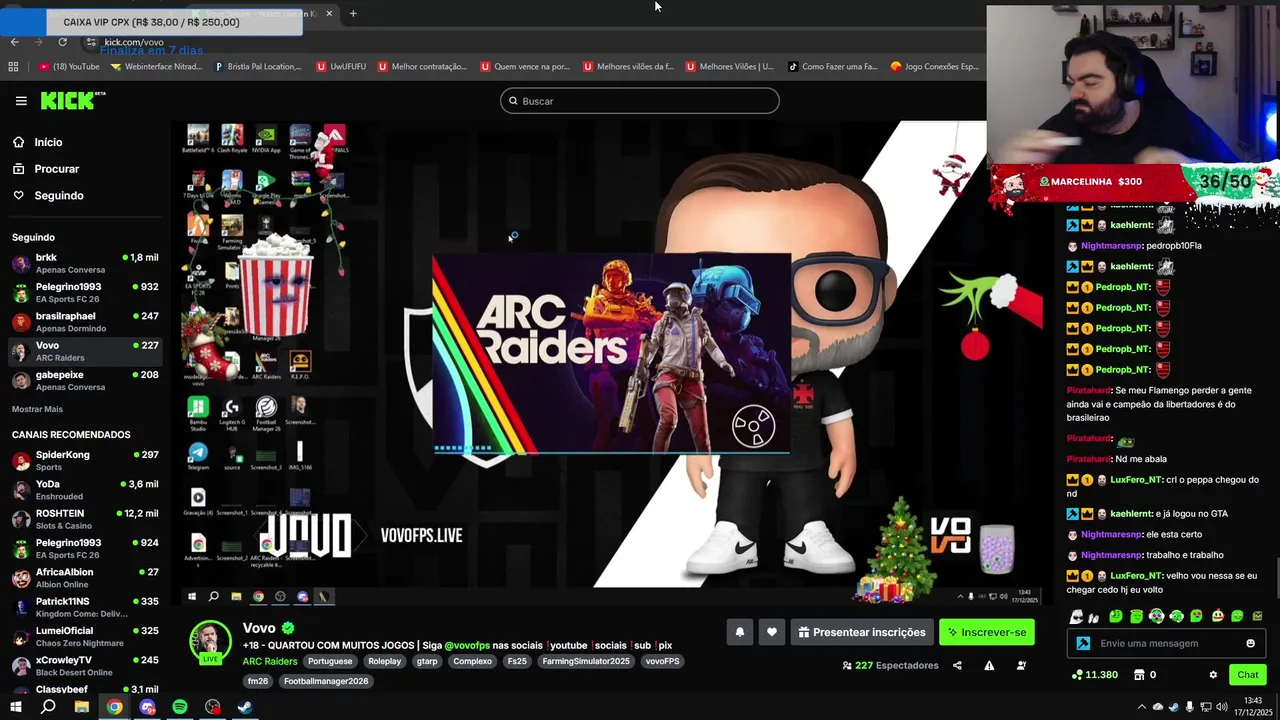This screenshot has width=1280, height=720.
Task: Open brkk channel in Seguindo list
Action: point(85,263)
